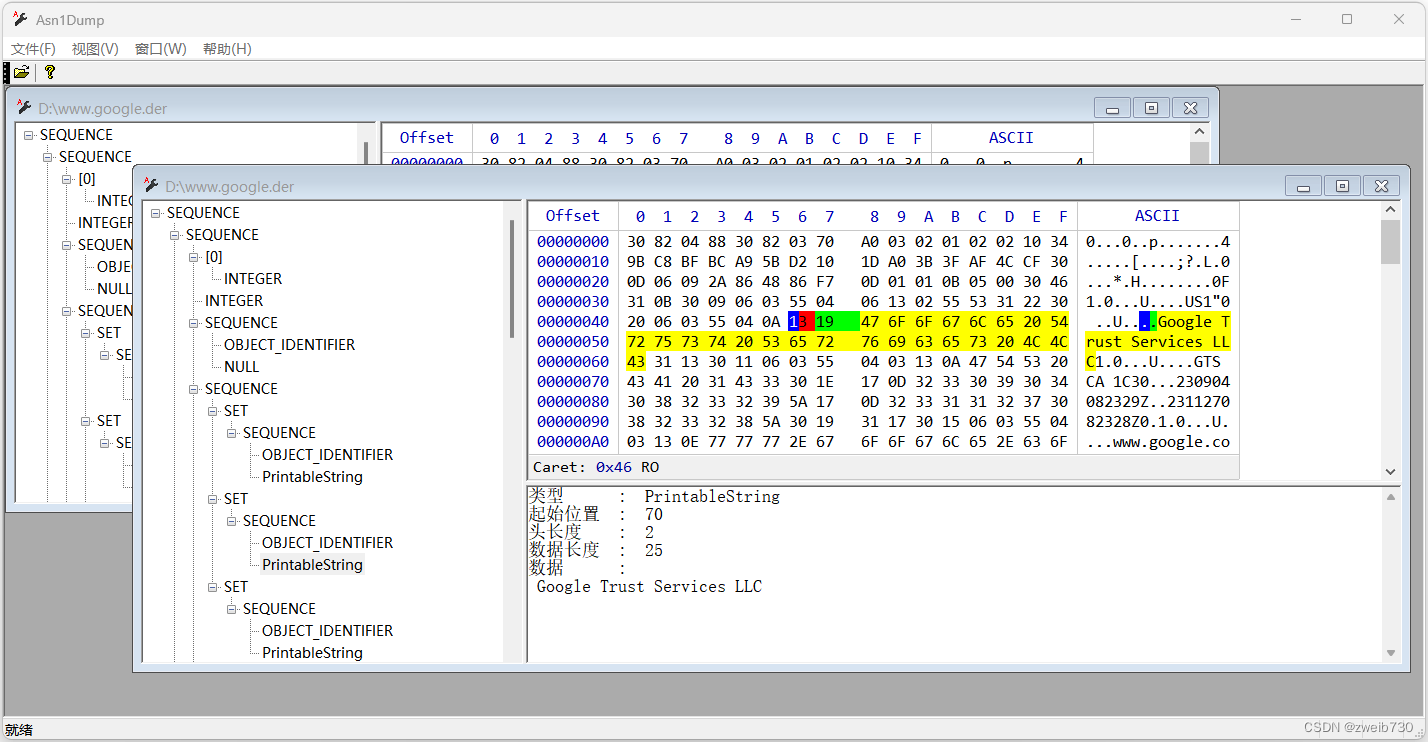1428x742 pixels.
Task: Click the Asn1Dump app icon in main title bar
Action: [20, 19]
